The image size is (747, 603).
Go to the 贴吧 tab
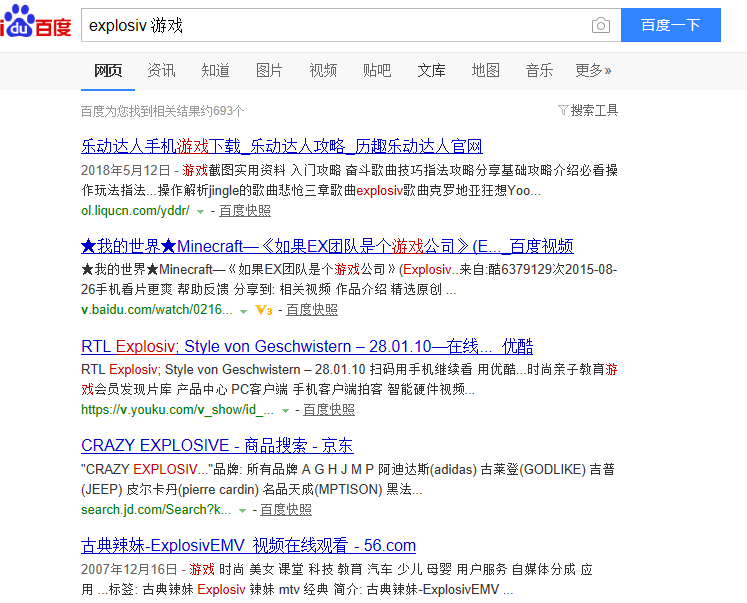377,70
